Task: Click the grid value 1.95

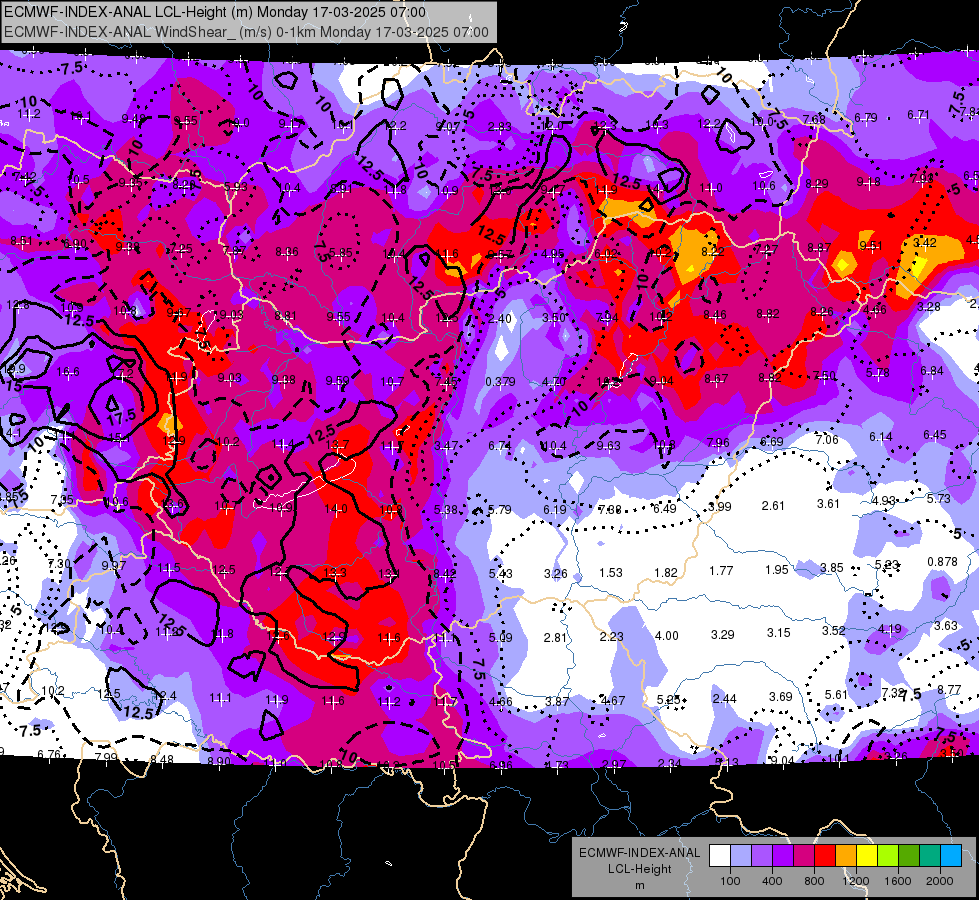Action: click(x=777, y=570)
